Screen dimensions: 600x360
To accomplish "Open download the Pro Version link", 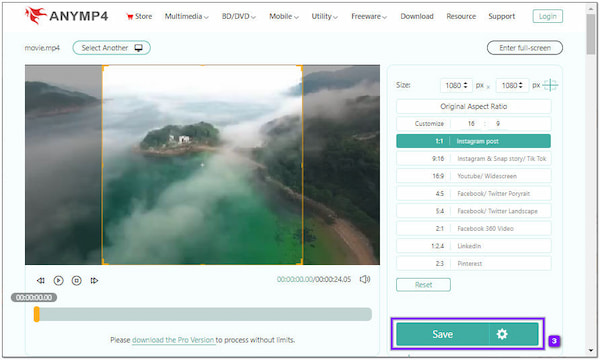I will pyautogui.click(x=173, y=340).
